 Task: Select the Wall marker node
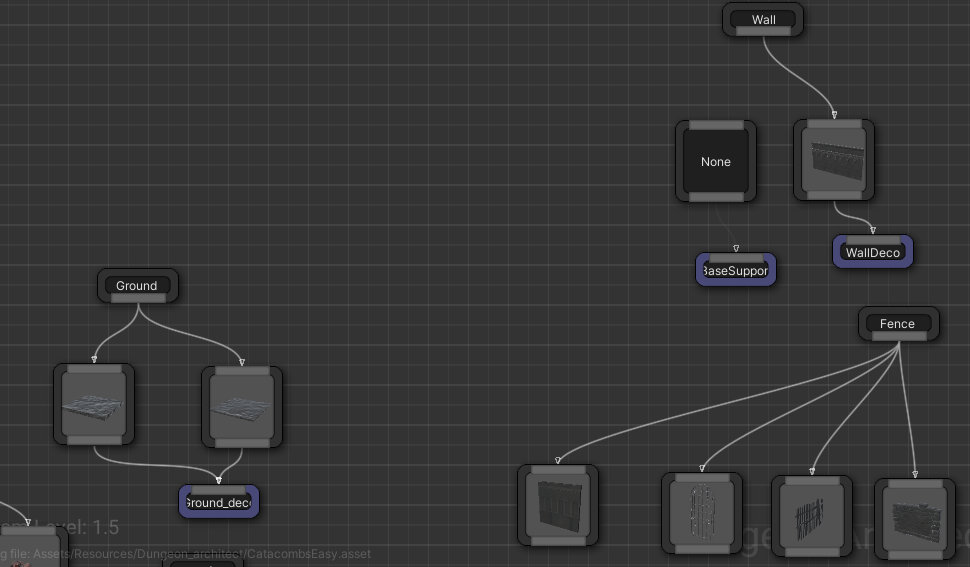[x=763, y=19]
